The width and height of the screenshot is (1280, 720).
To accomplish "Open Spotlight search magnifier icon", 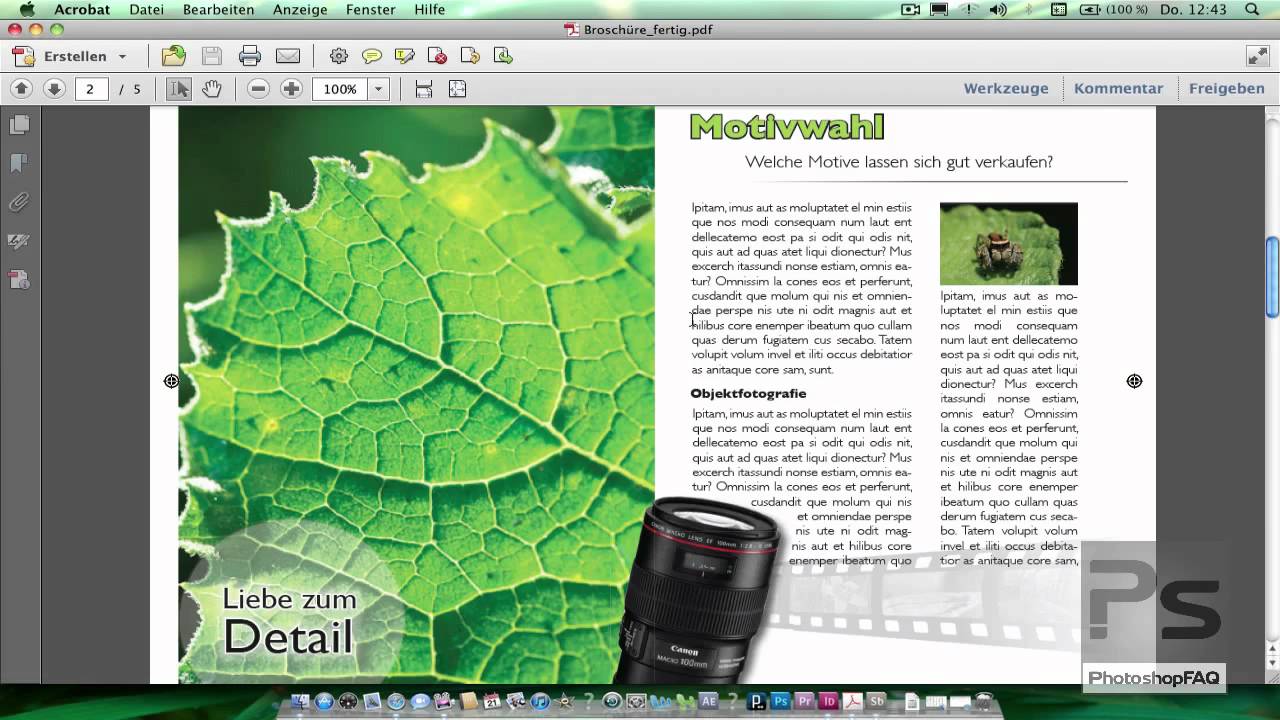I will (x=1252, y=9).
